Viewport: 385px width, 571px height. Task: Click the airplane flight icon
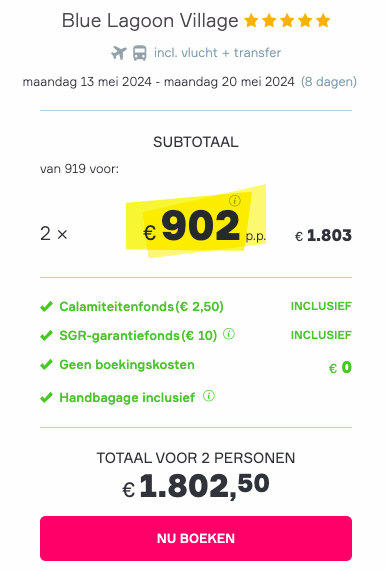click(x=119, y=53)
